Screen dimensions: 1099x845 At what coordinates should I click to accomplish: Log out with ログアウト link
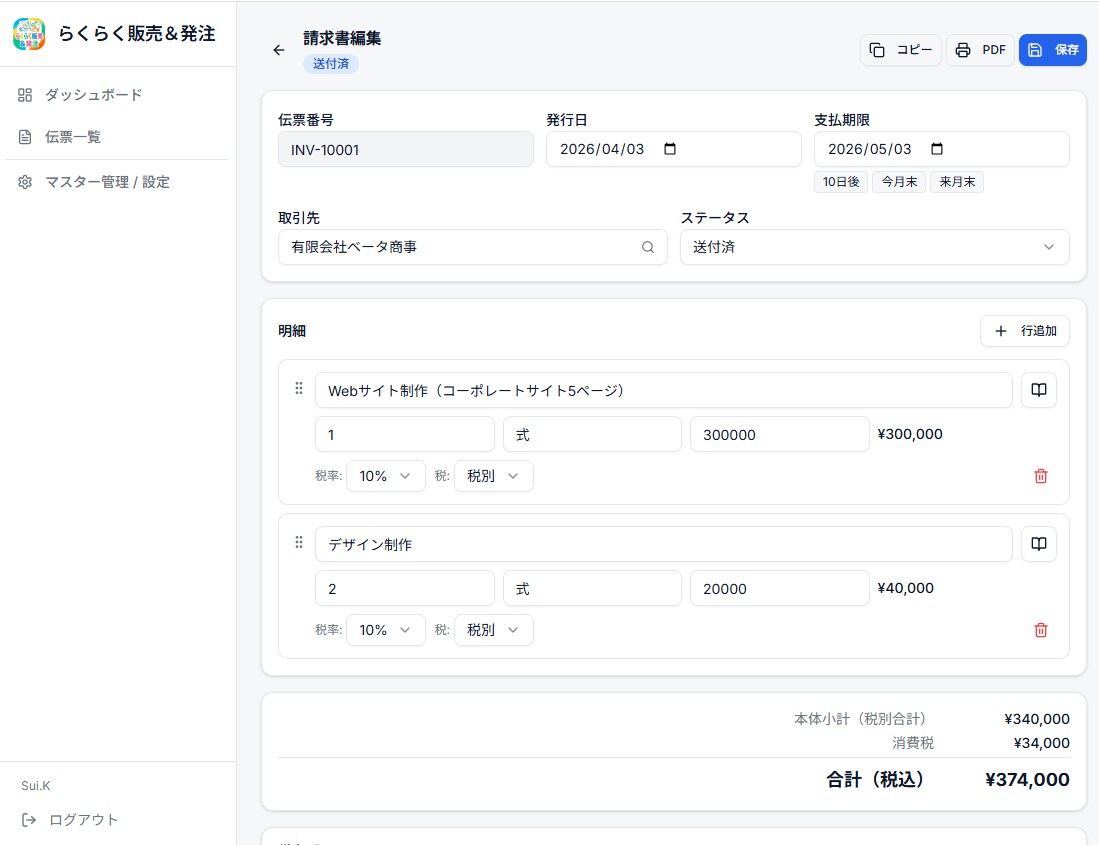click(70, 820)
